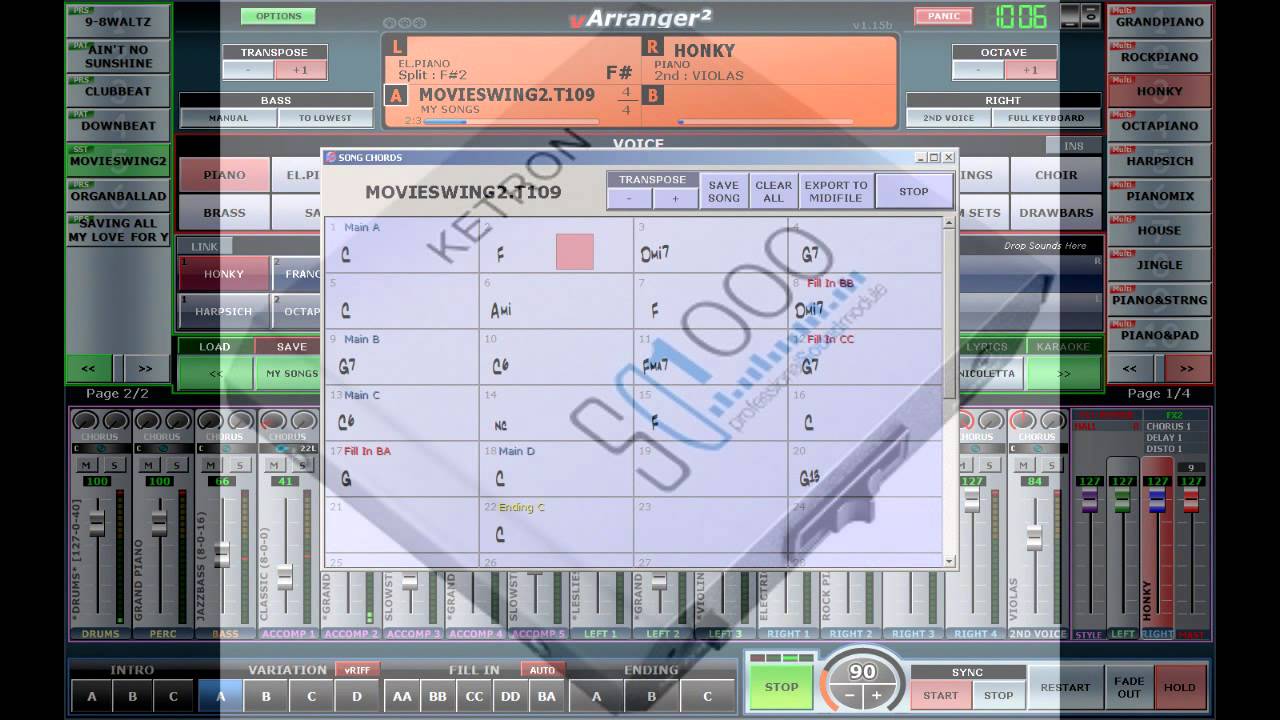Select BRASS voice category
Image resolution: width=1280 pixels, height=720 pixels.
point(224,213)
